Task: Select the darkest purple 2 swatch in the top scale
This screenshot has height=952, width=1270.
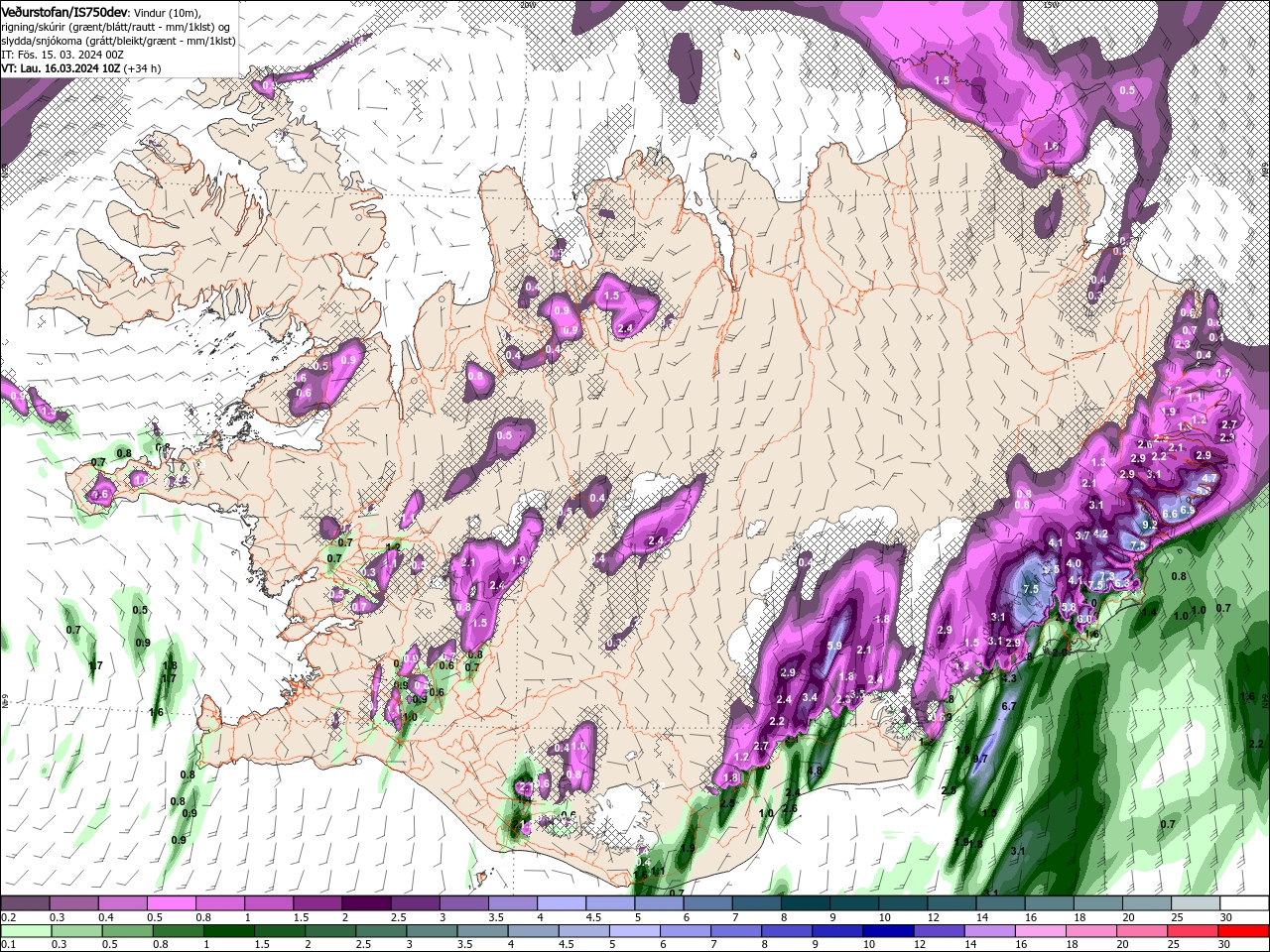Action: [366, 903]
